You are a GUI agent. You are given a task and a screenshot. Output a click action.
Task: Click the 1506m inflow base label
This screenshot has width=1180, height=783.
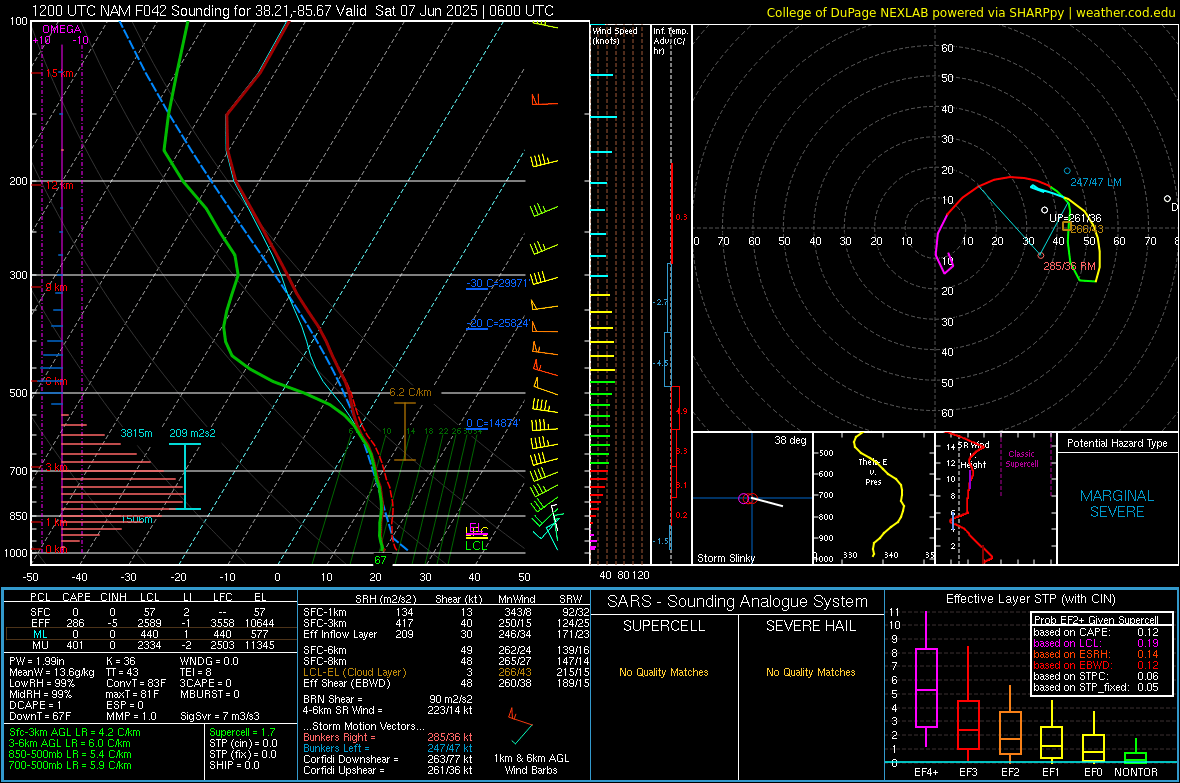coord(138,519)
